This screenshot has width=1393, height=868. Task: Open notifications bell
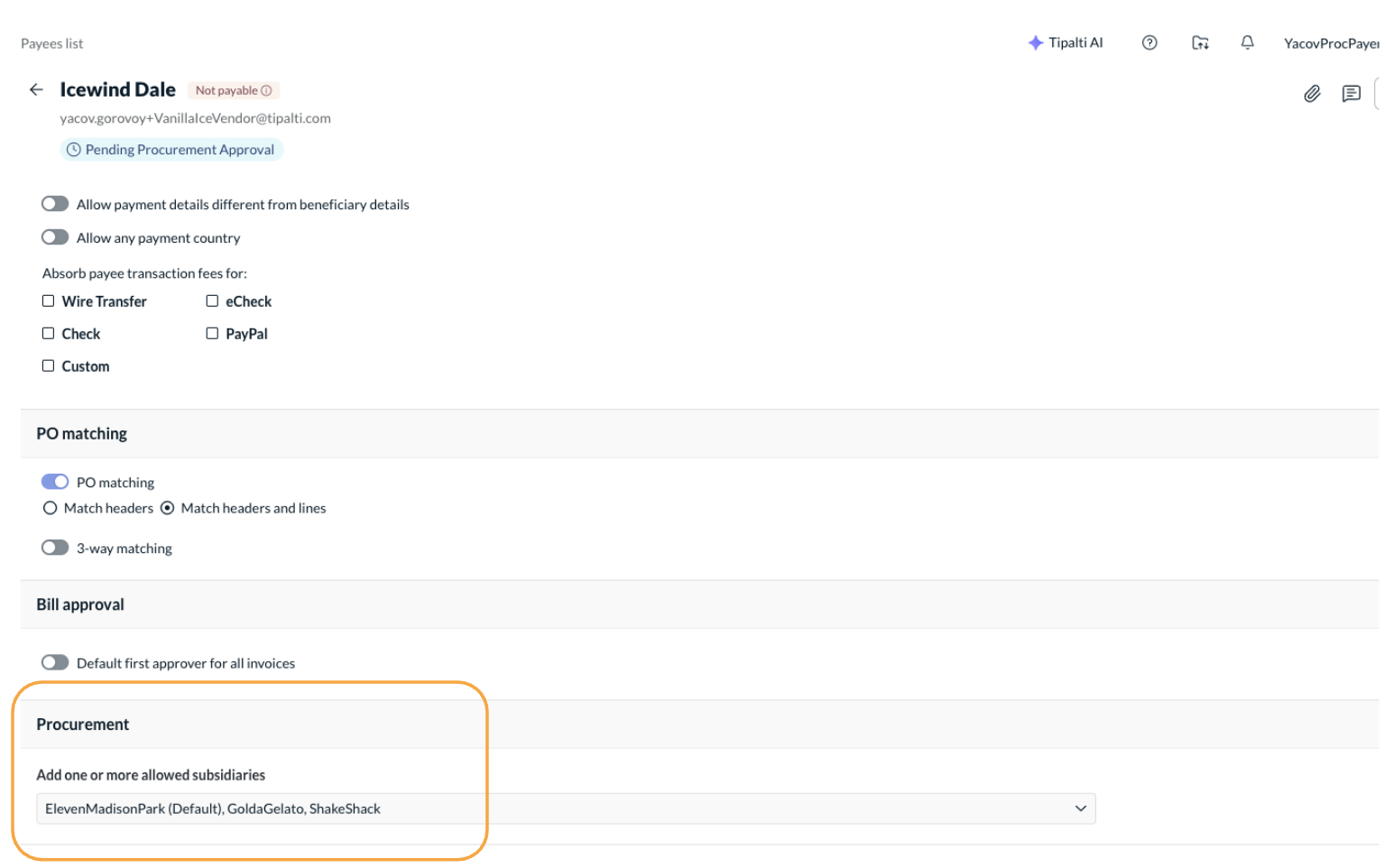coord(1247,42)
